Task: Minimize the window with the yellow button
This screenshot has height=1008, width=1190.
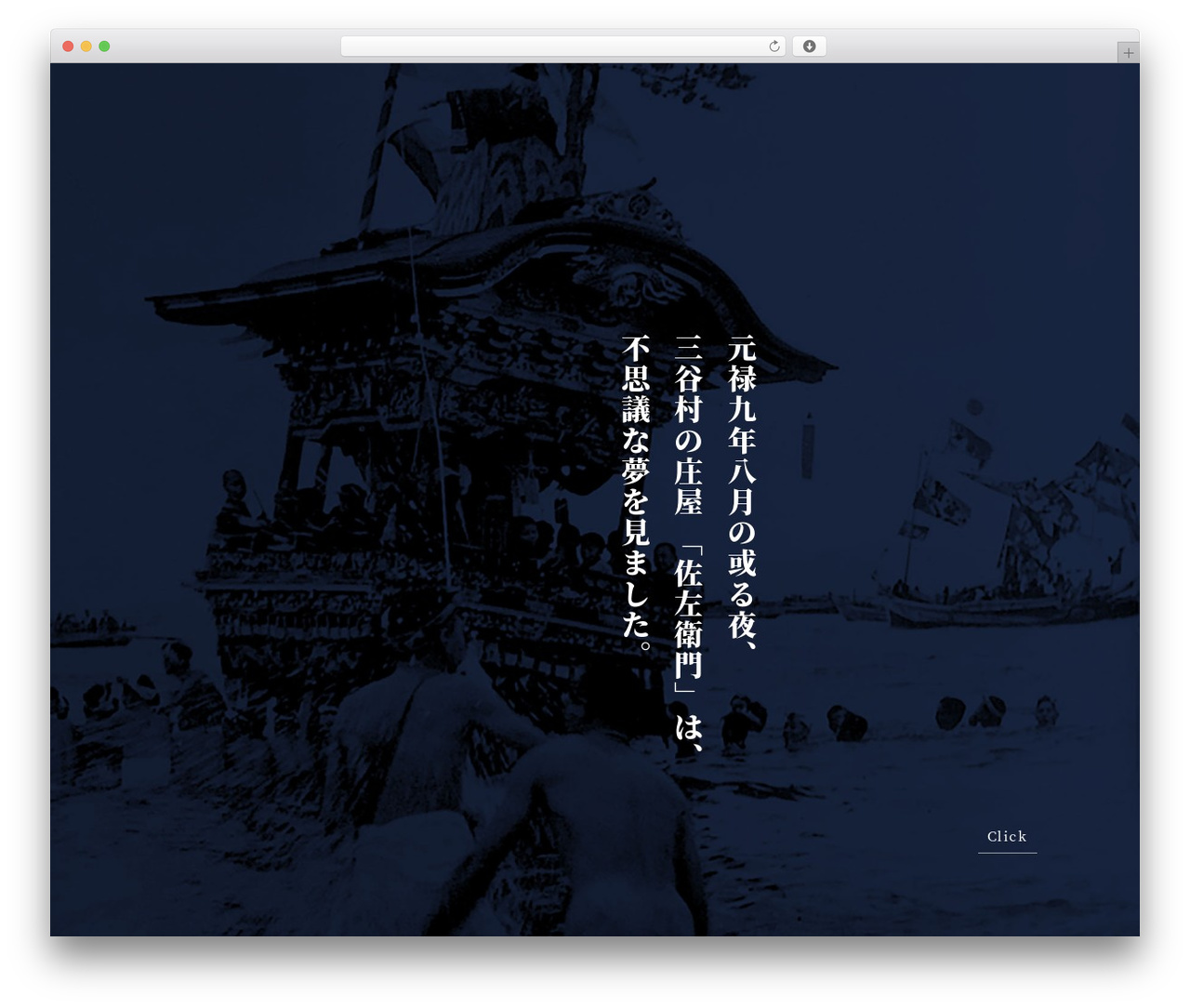Action: point(86,46)
